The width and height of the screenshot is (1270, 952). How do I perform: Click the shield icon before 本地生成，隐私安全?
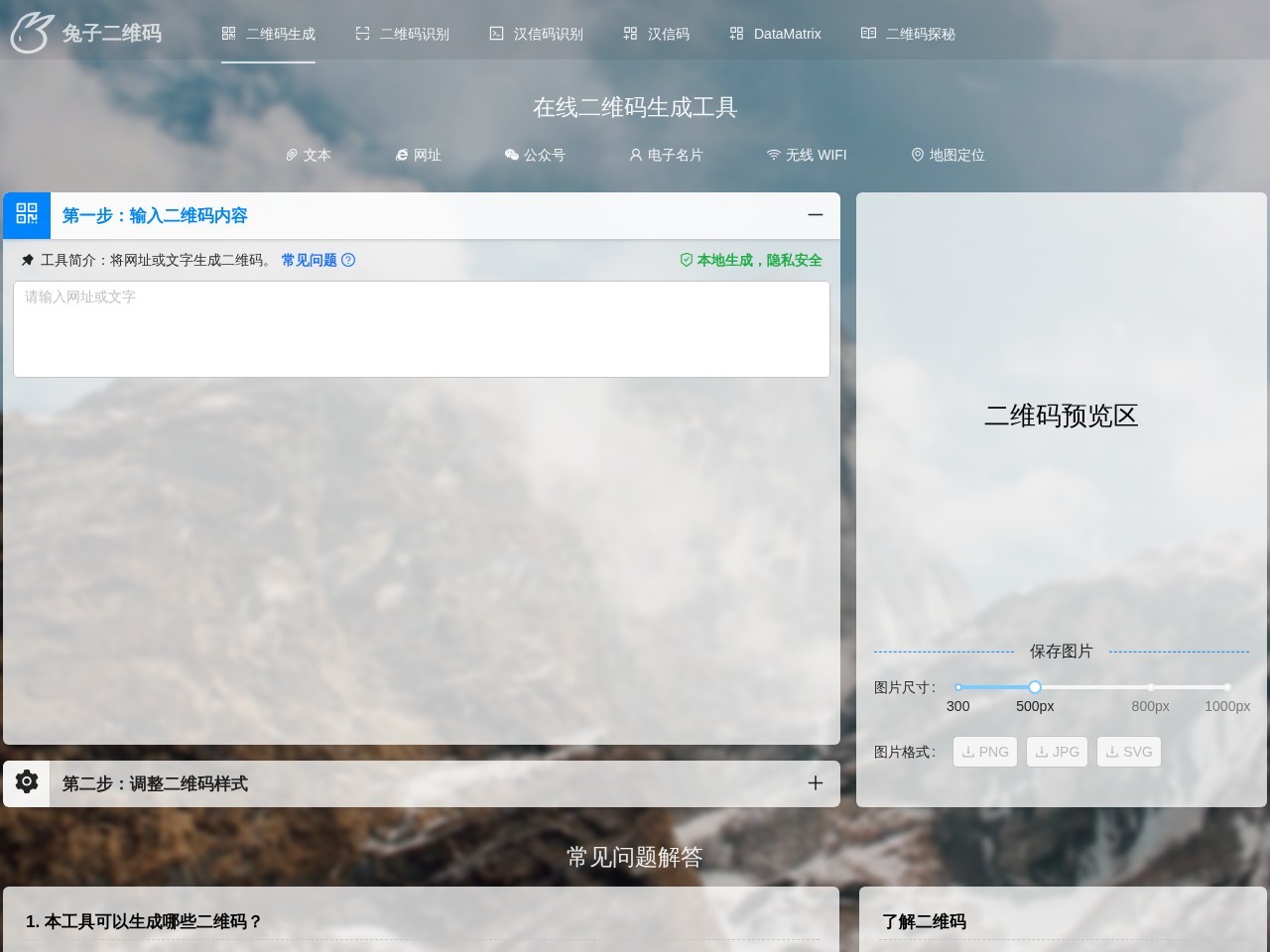tap(687, 260)
